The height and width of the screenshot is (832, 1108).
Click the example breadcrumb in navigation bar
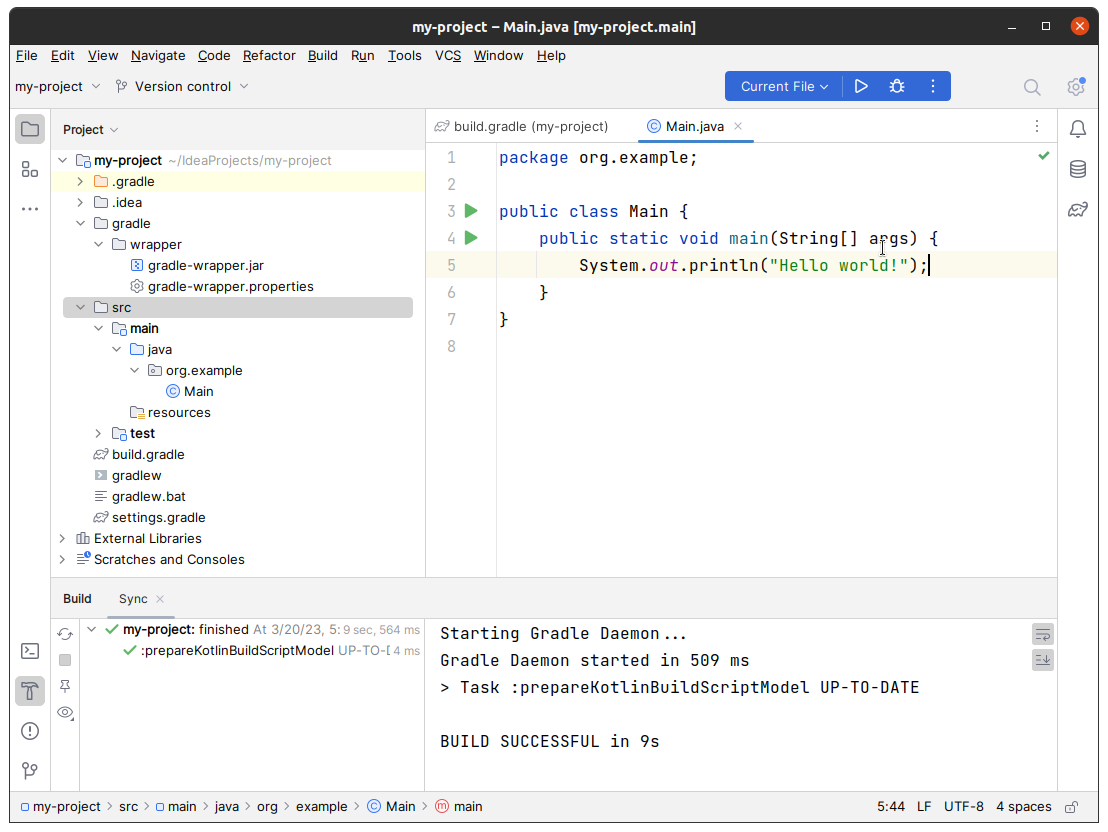coord(322,807)
